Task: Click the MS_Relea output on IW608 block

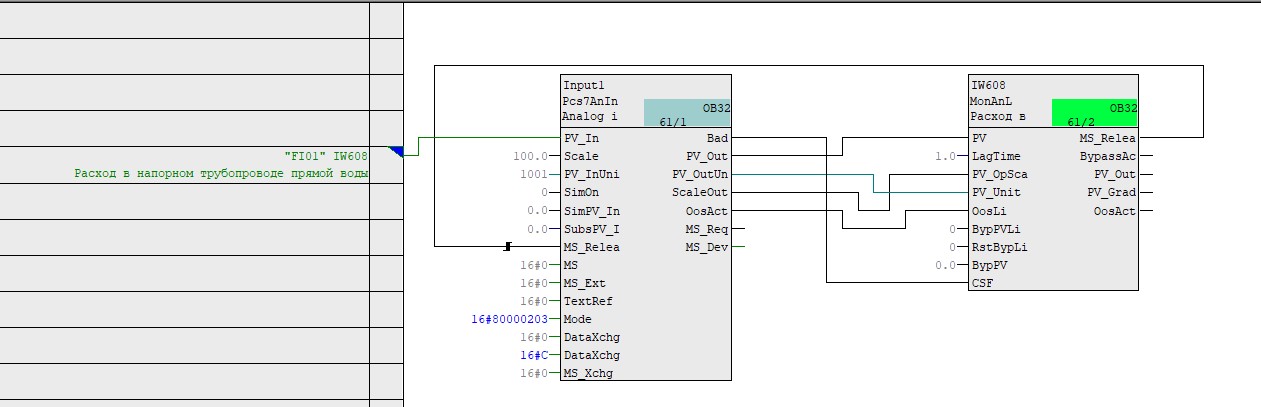Action: (x=1107, y=138)
